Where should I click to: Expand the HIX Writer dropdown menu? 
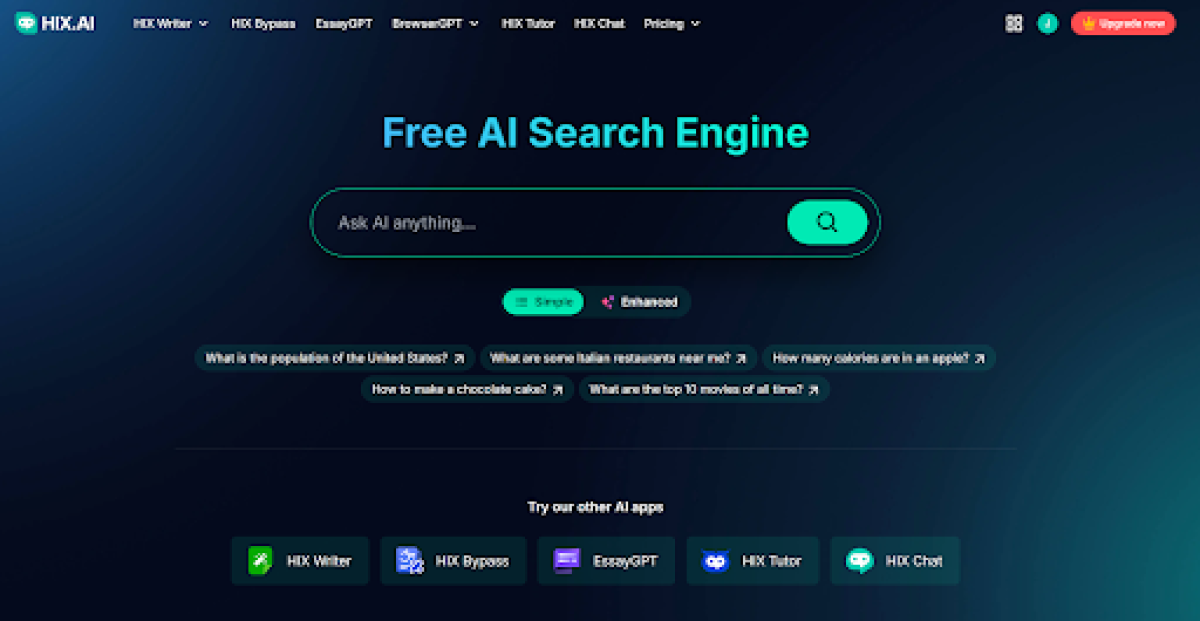tap(171, 23)
